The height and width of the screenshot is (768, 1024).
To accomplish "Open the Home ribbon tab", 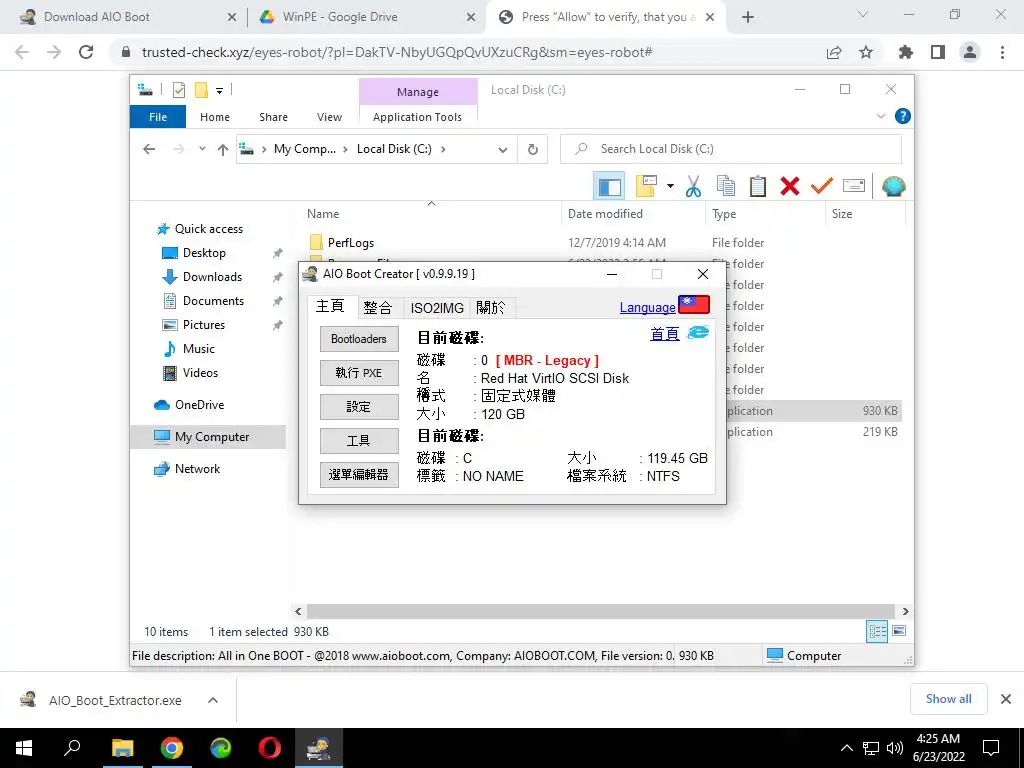I will pyautogui.click(x=215, y=117).
